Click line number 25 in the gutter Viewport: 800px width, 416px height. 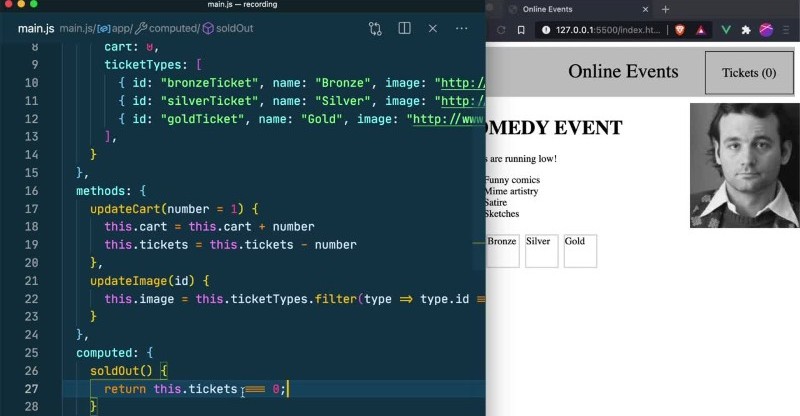click(x=32, y=353)
